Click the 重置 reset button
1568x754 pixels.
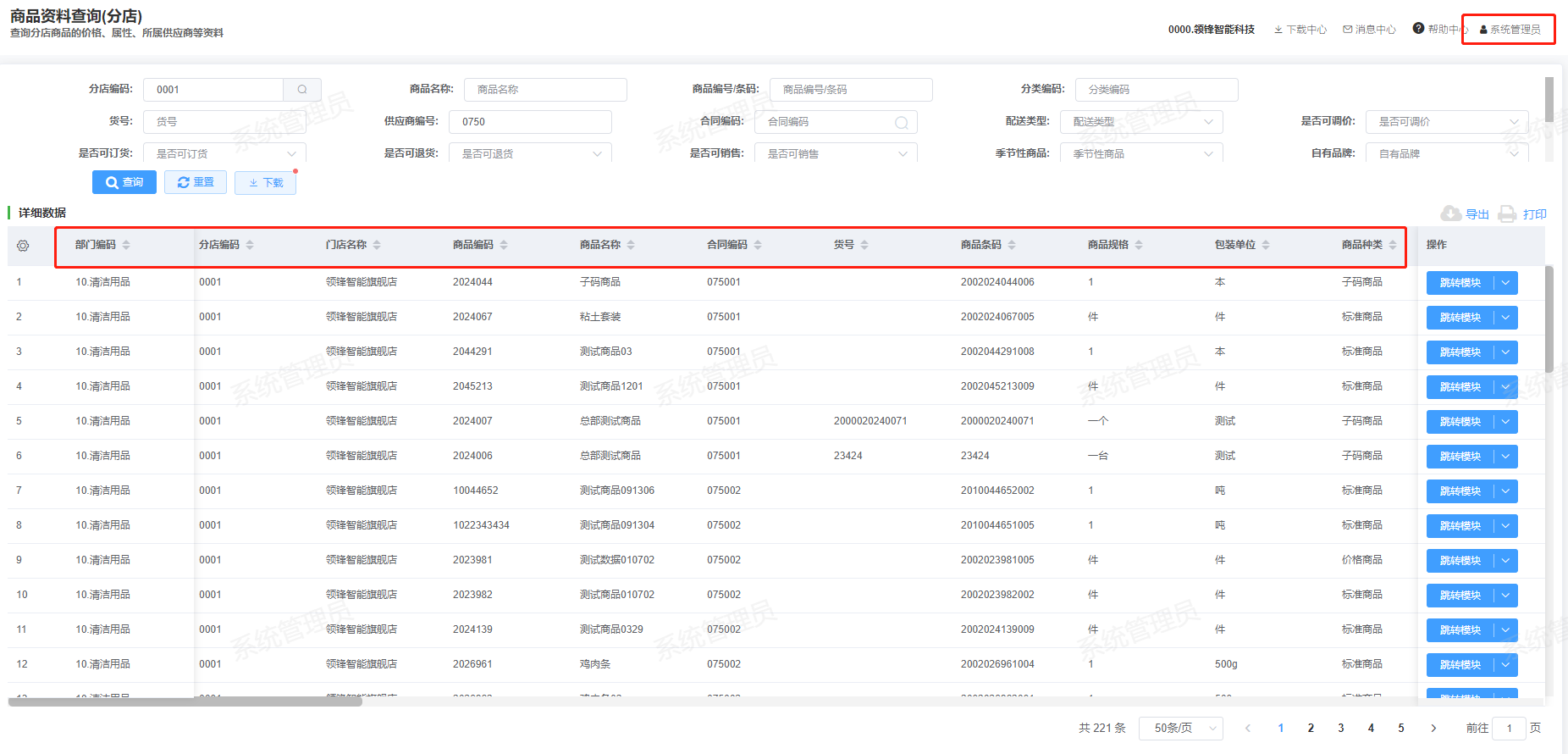196,182
